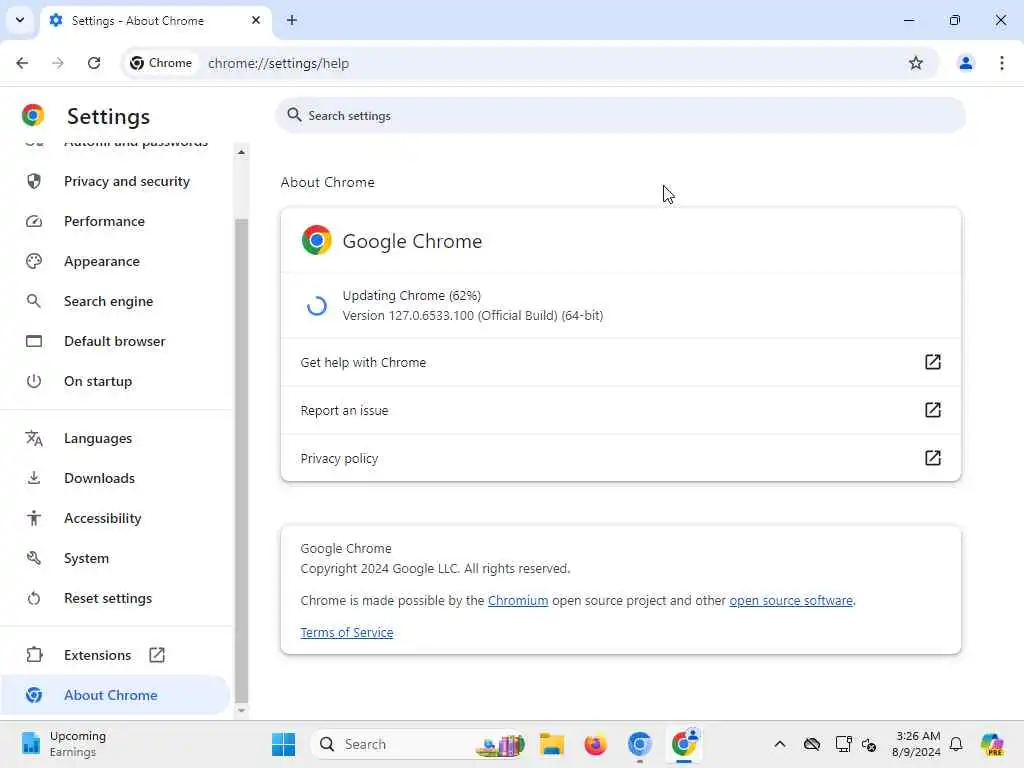The height and width of the screenshot is (768, 1024).
Task: Click the Extensions puzzle icon
Action: (x=34, y=655)
